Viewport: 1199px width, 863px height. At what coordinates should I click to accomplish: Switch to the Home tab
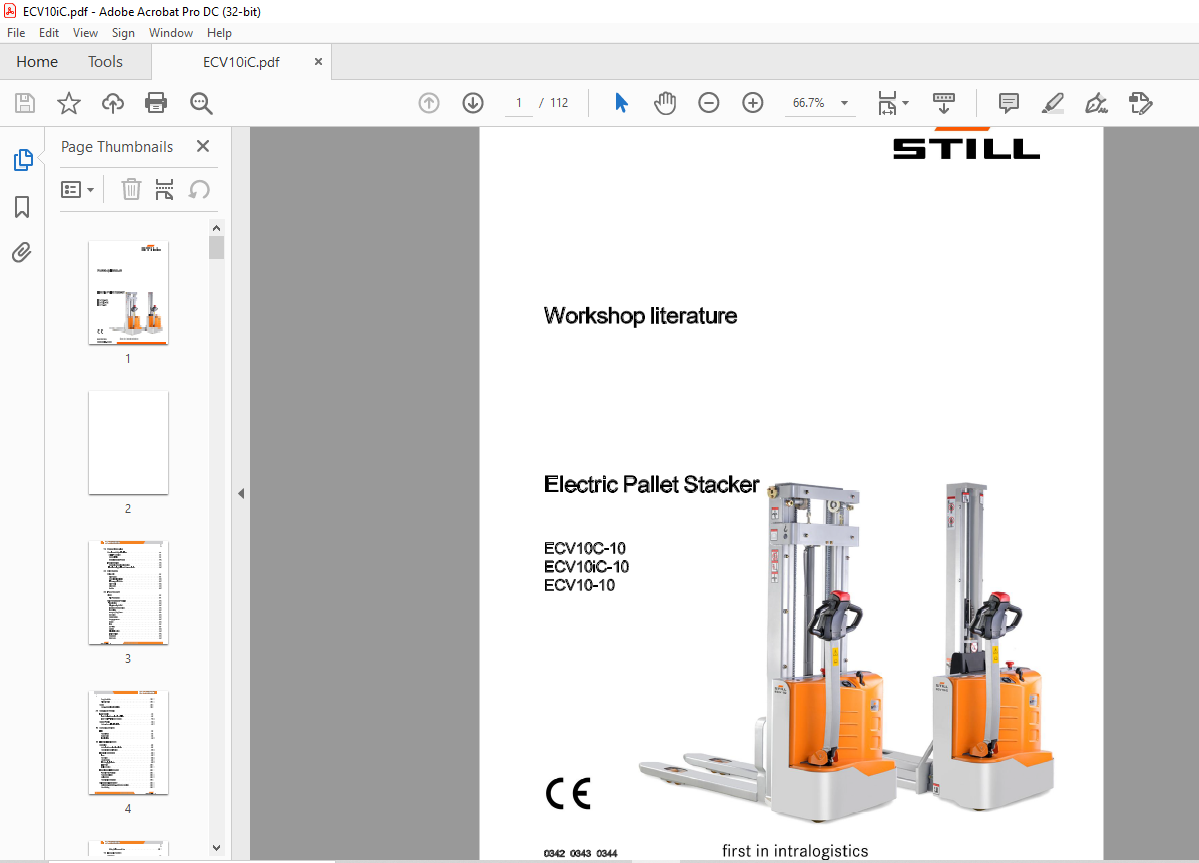(37, 62)
